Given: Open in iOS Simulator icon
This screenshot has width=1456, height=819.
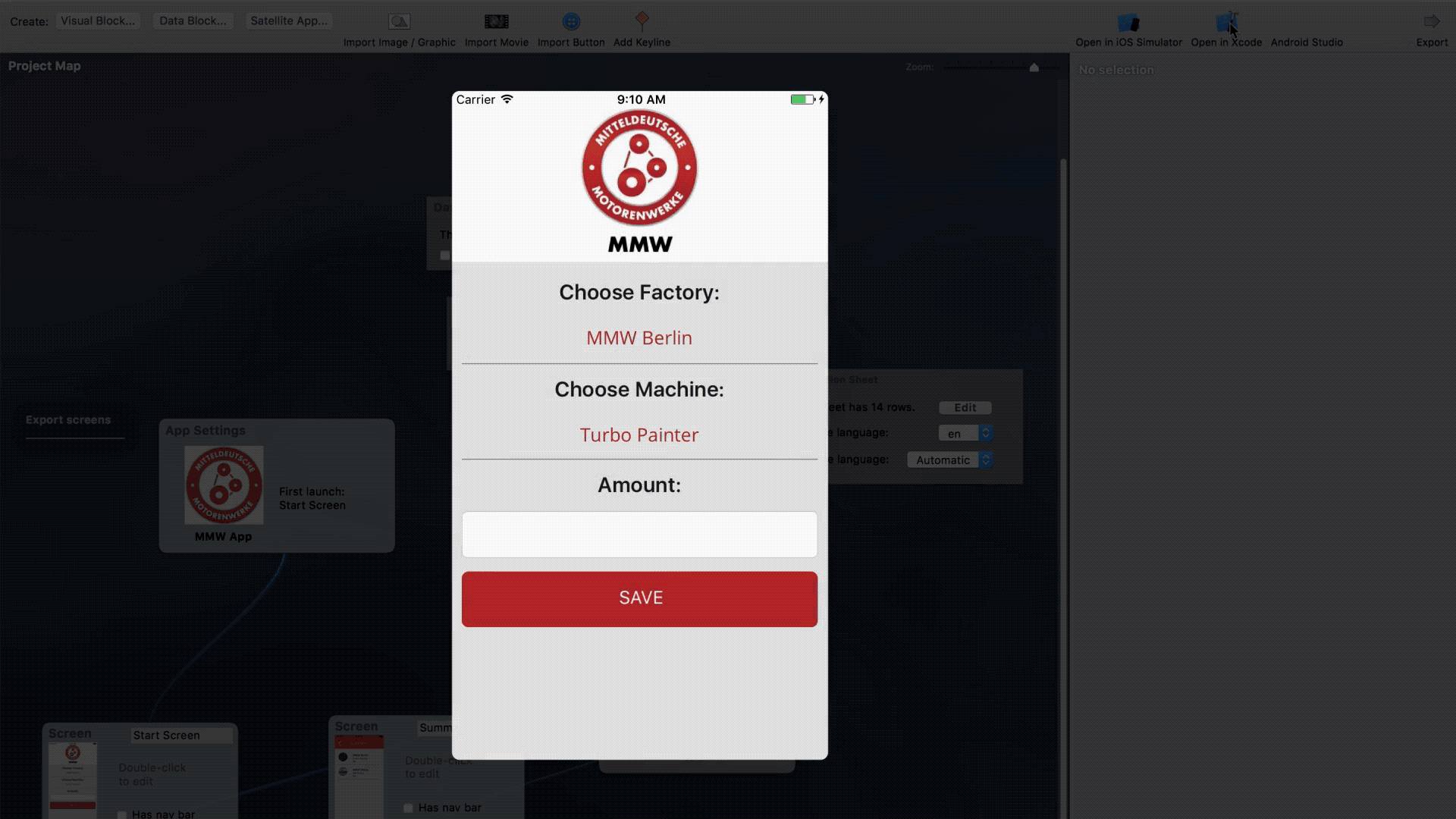Looking at the screenshot, I should click(x=1128, y=22).
